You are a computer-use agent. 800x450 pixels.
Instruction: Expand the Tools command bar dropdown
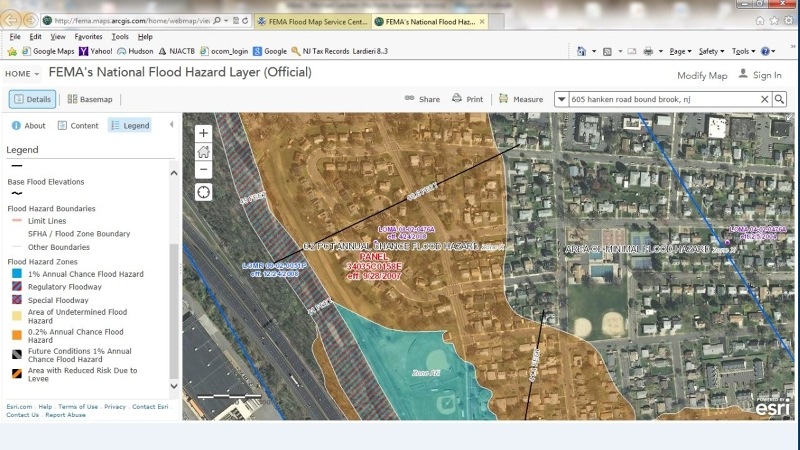click(x=743, y=52)
